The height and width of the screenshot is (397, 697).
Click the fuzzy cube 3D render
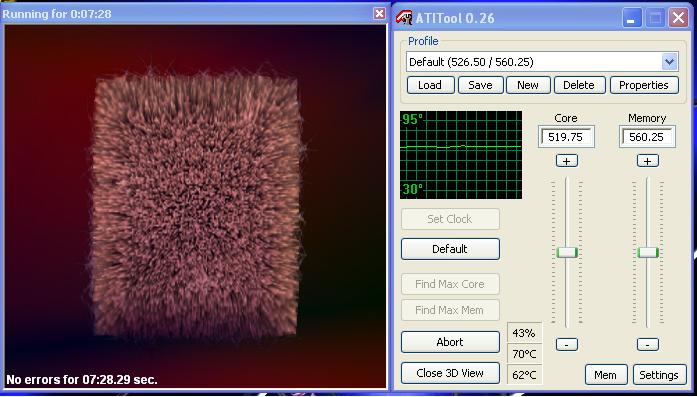pyautogui.click(x=195, y=205)
